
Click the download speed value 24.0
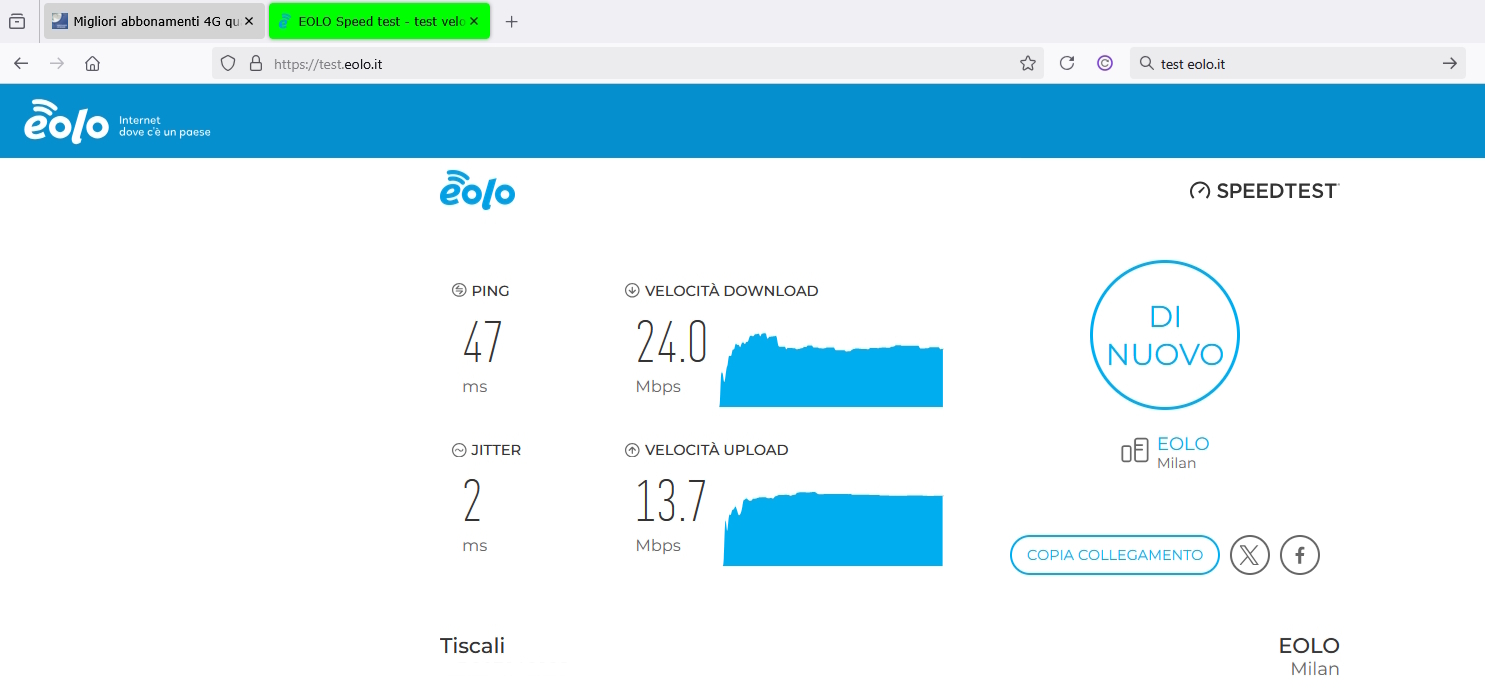tap(672, 343)
